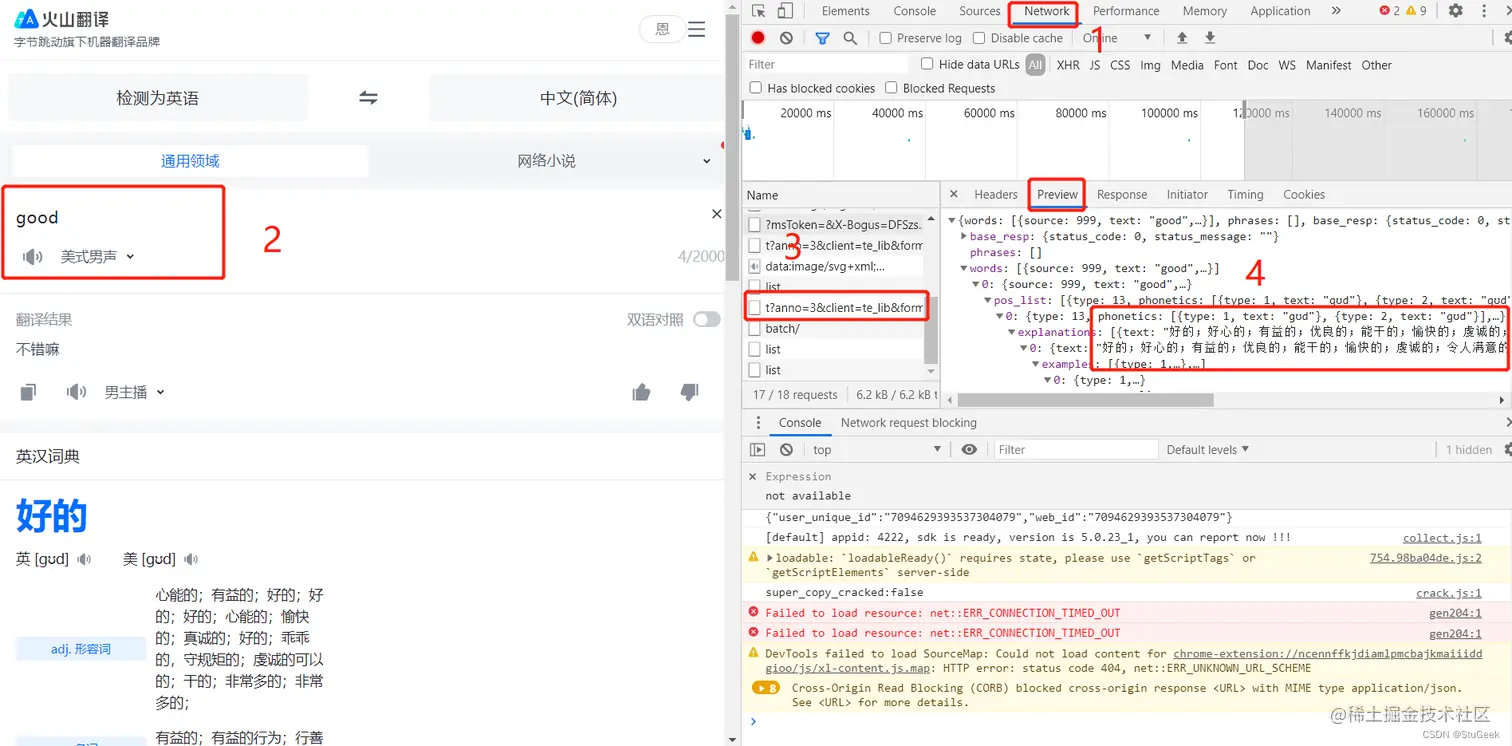Open the 美式男声 voice dropdown
Image resolution: width=1512 pixels, height=746 pixels.
[97, 257]
